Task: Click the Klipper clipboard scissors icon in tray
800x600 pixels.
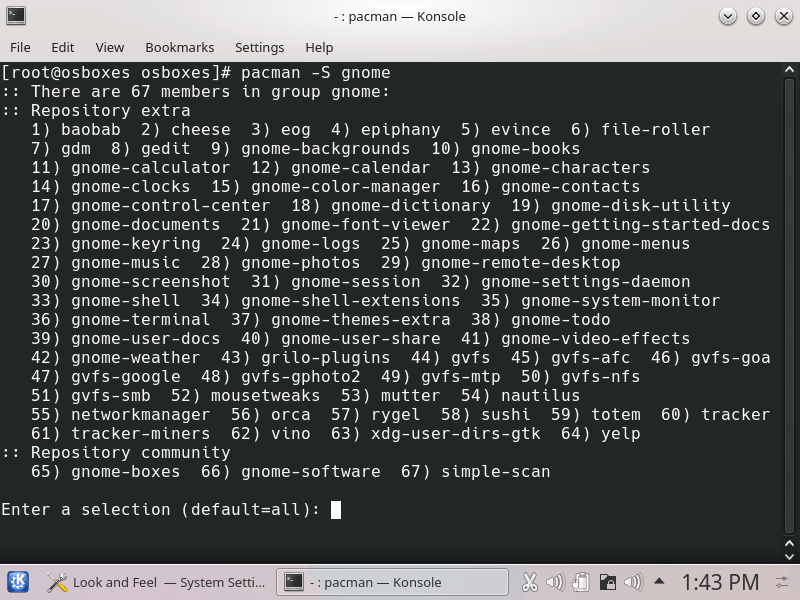Action: coord(531,581)
